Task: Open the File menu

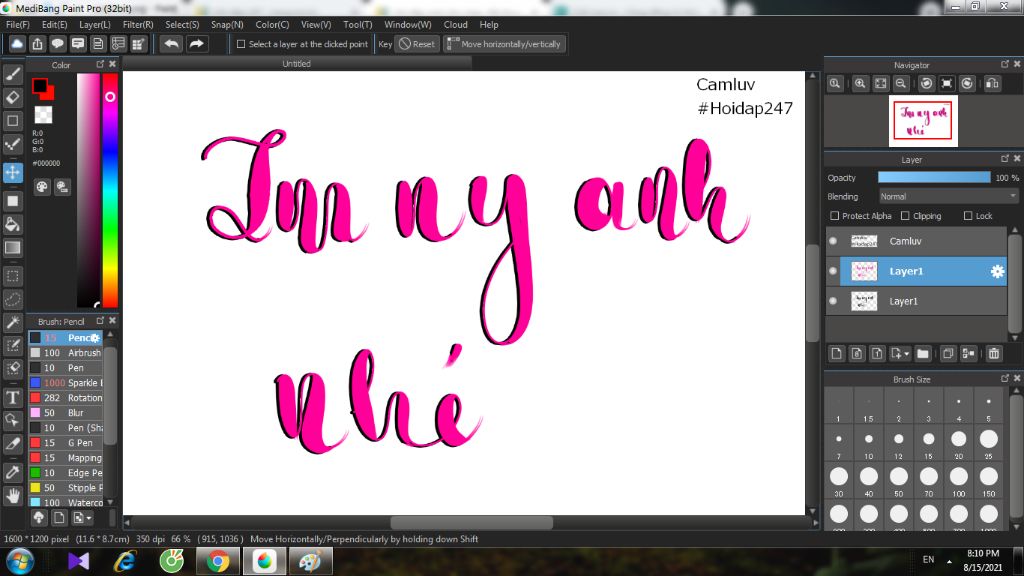Action: (x=18, y=24)
